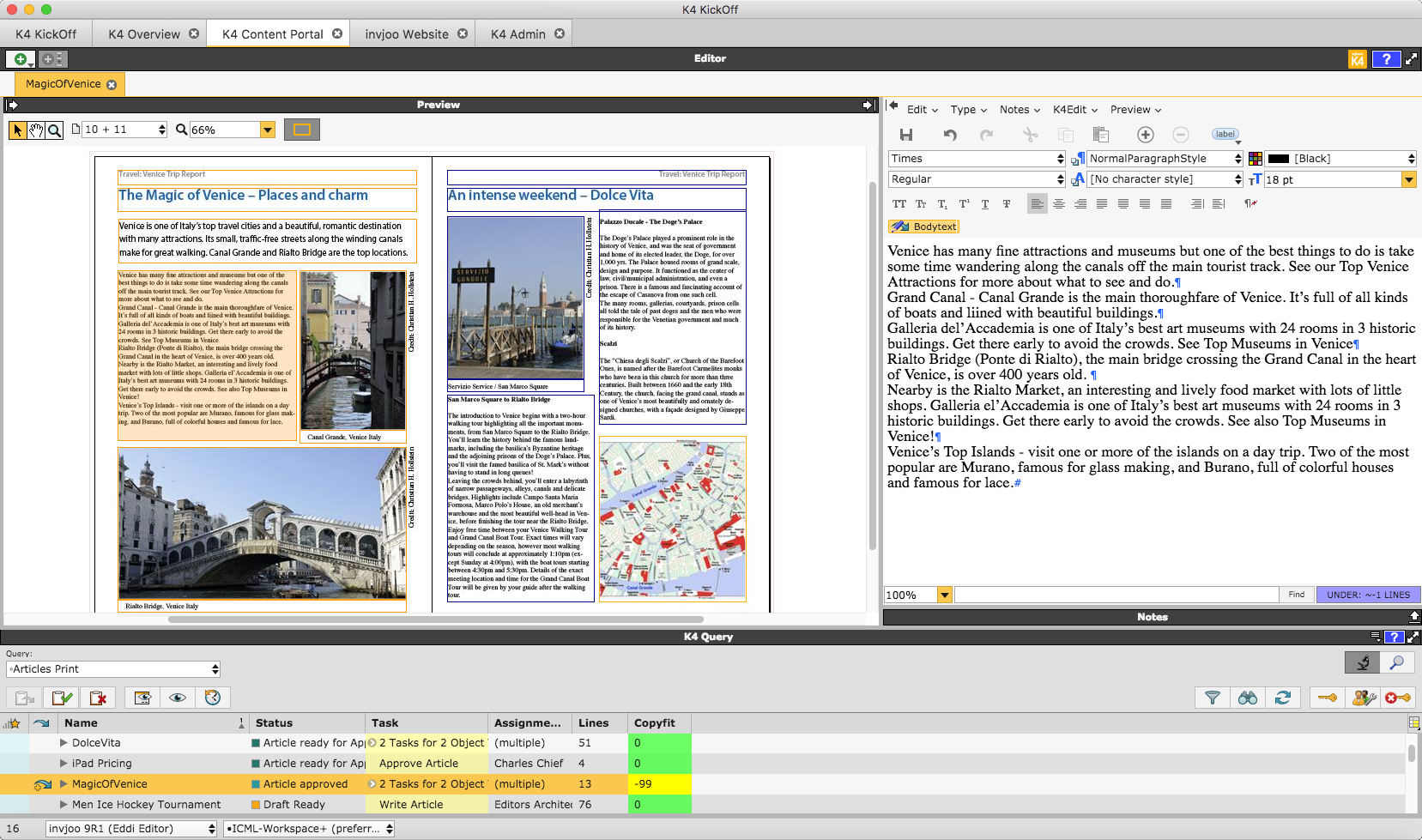Select the hand pan tool in Preview
This screenshot has width=1422, height=840.
coord(36,130)
